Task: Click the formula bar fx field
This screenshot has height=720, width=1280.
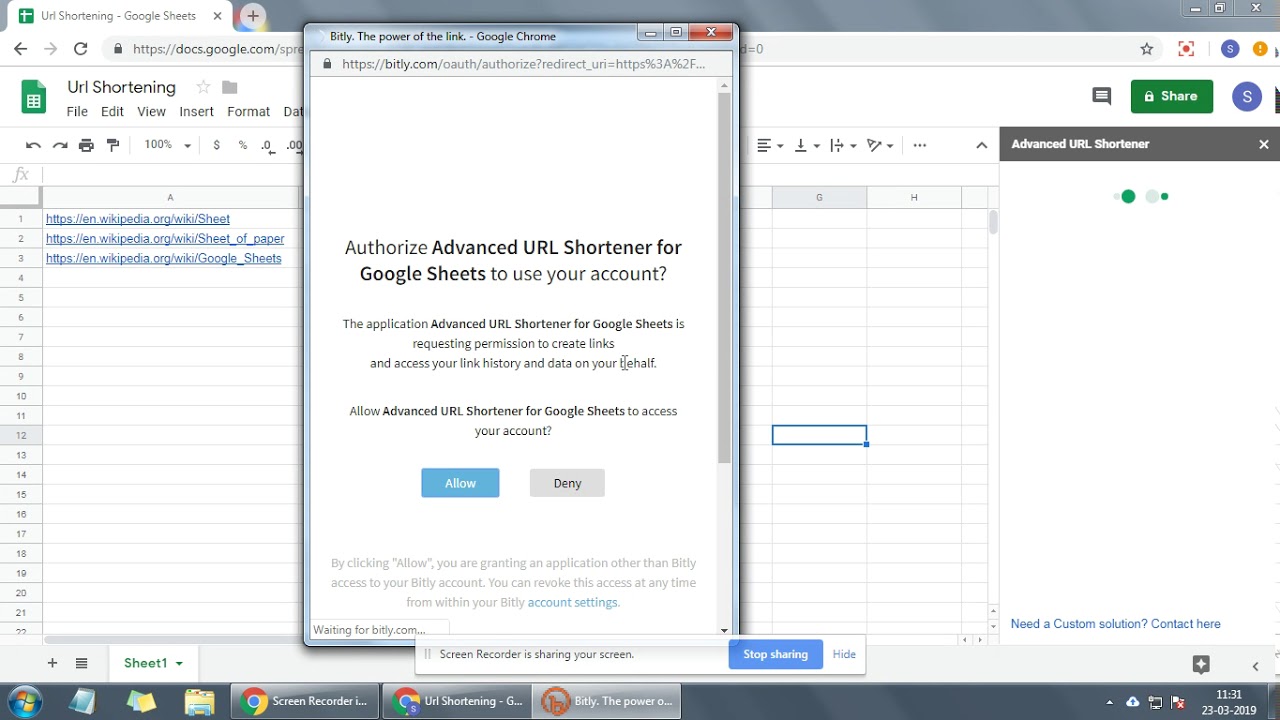Action: click(520, 175)
